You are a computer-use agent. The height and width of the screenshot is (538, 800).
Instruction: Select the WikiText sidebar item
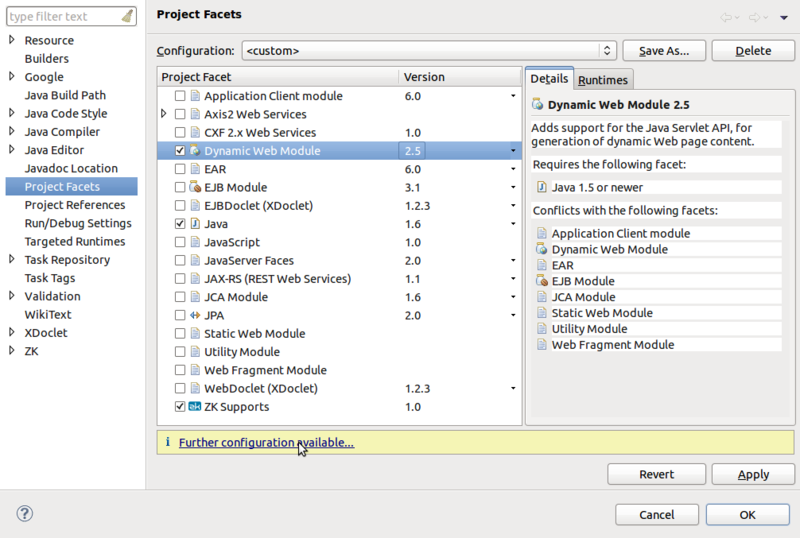tap(48, 314)
